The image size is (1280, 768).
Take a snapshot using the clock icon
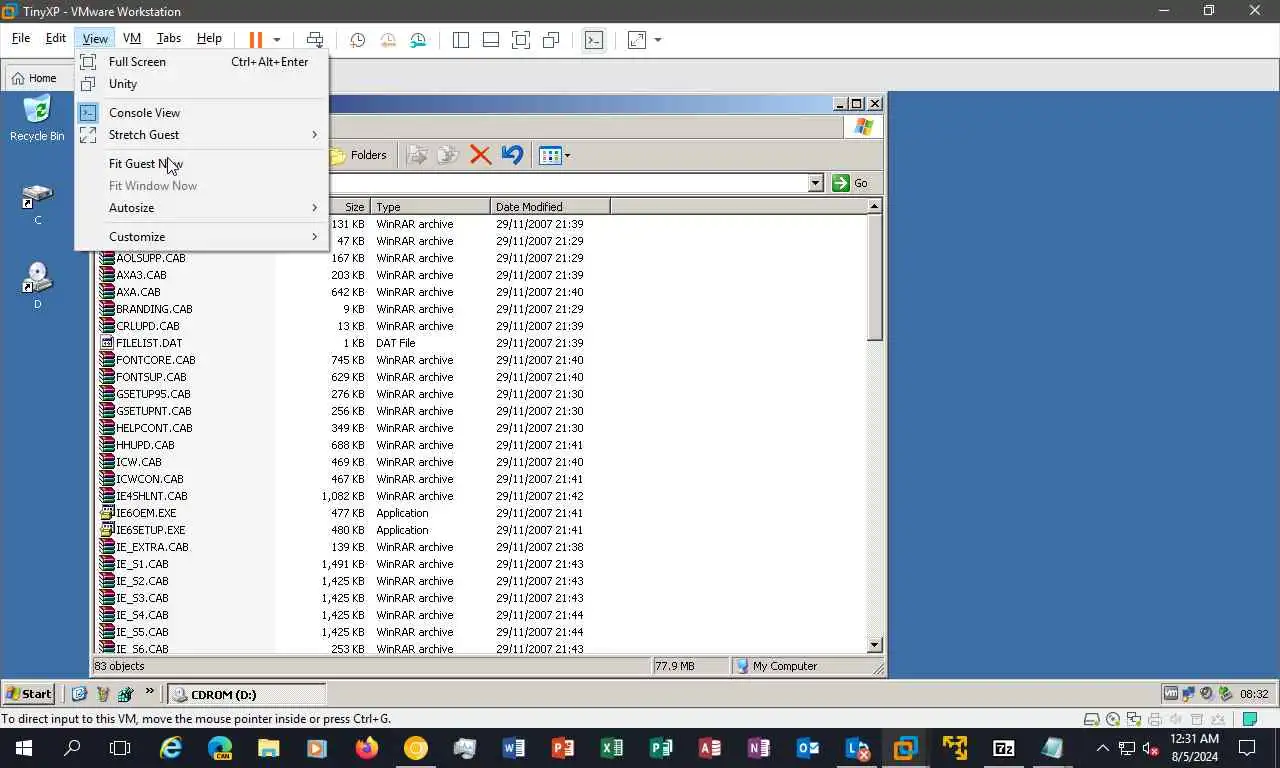[x=357, y=40]
